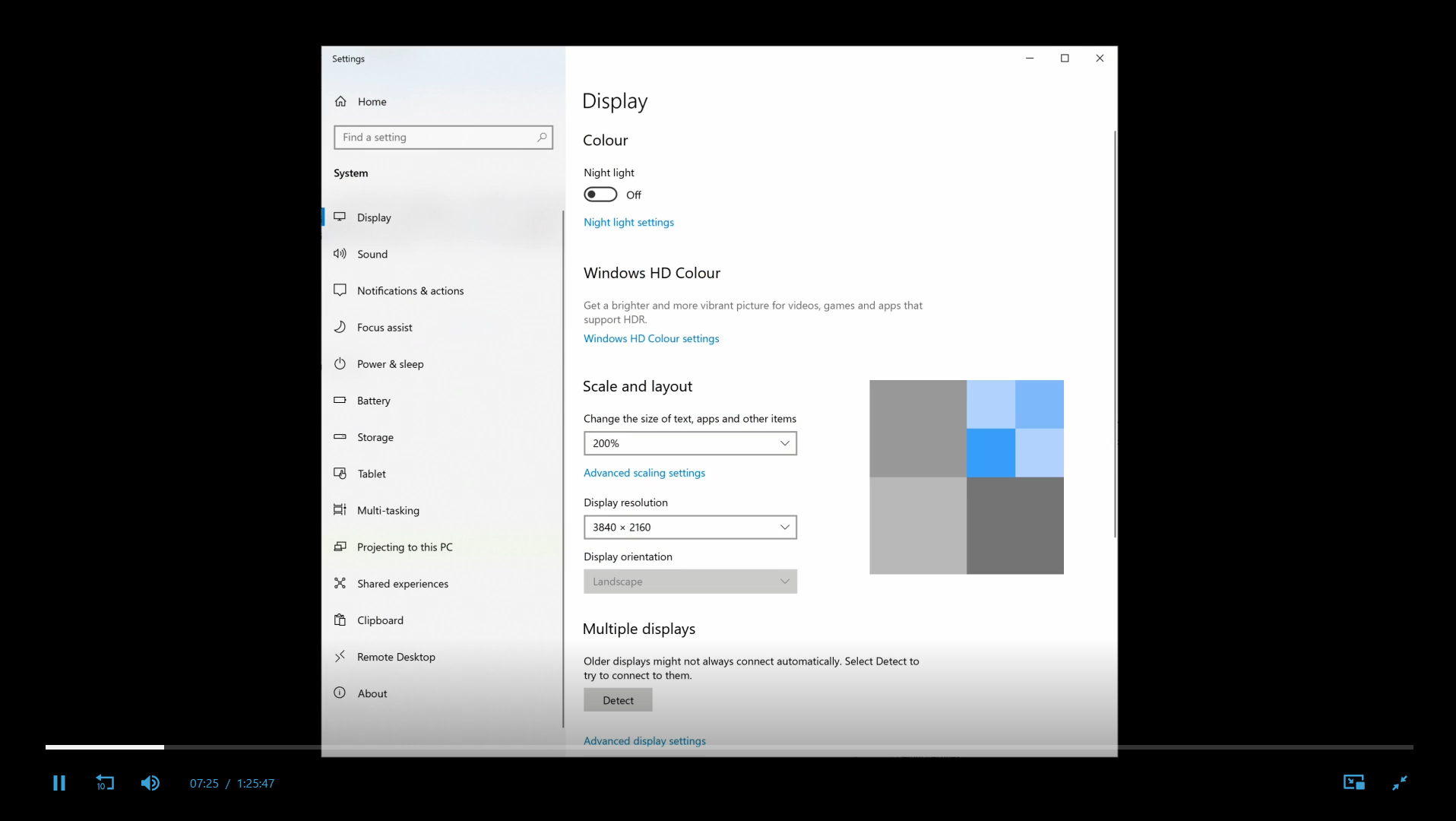Image resolution: width=1456 pixels, height=821 pixels.
Task: Open Clipboard settings page
Action: tap(442, 620)
